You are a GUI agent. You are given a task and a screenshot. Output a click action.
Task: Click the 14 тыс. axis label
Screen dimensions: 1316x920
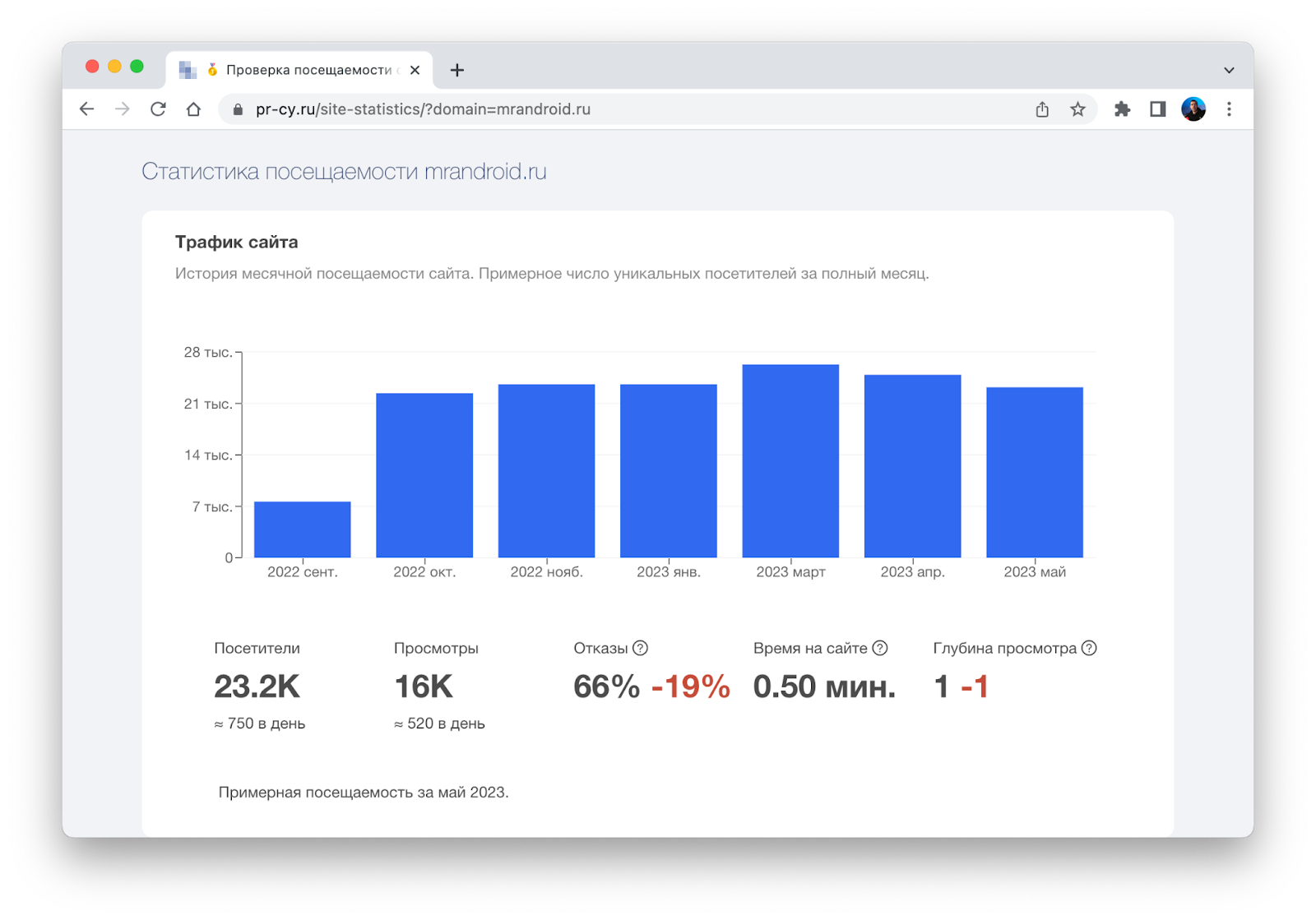pos(208,455)
